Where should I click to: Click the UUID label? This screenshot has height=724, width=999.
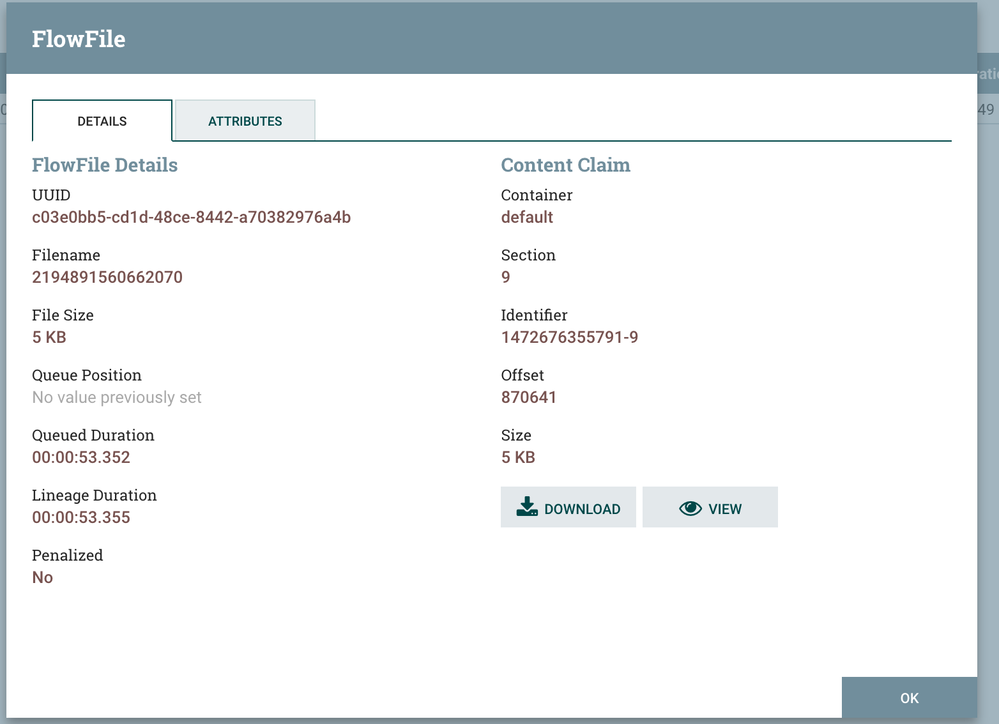pyautogui.click(x=51, y=195)
